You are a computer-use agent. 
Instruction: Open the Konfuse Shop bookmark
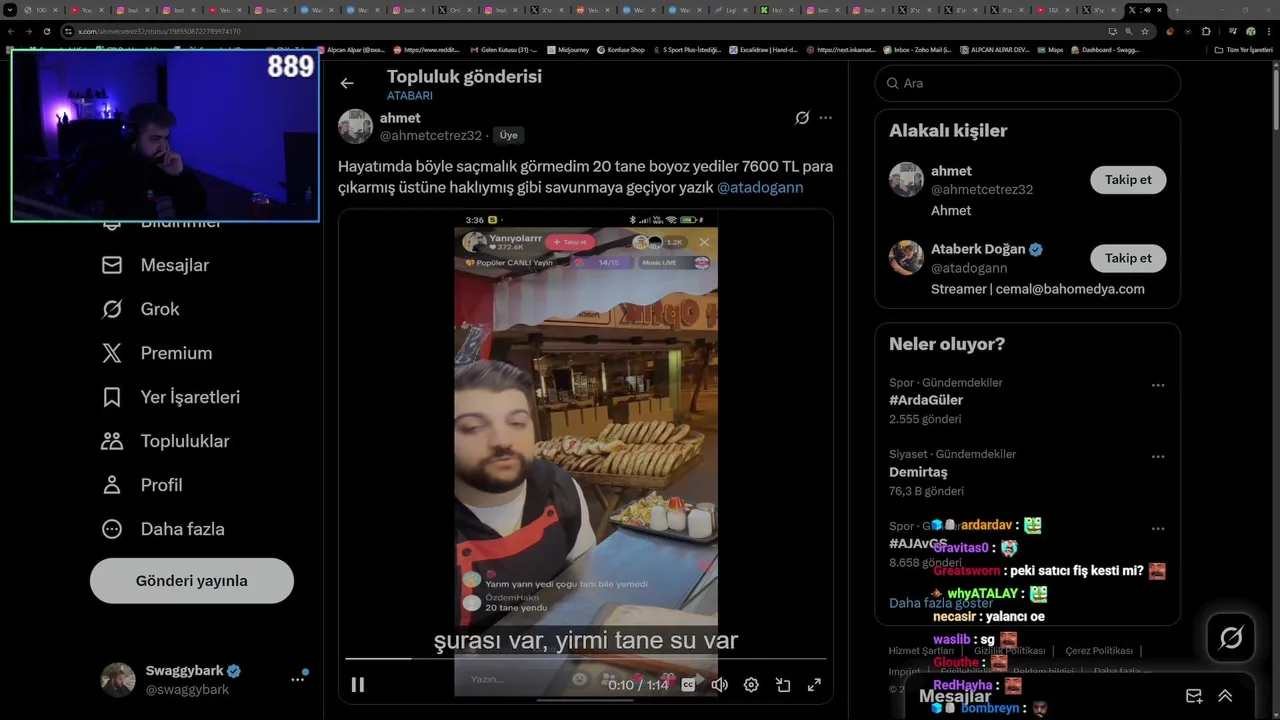tap(621, 49)
